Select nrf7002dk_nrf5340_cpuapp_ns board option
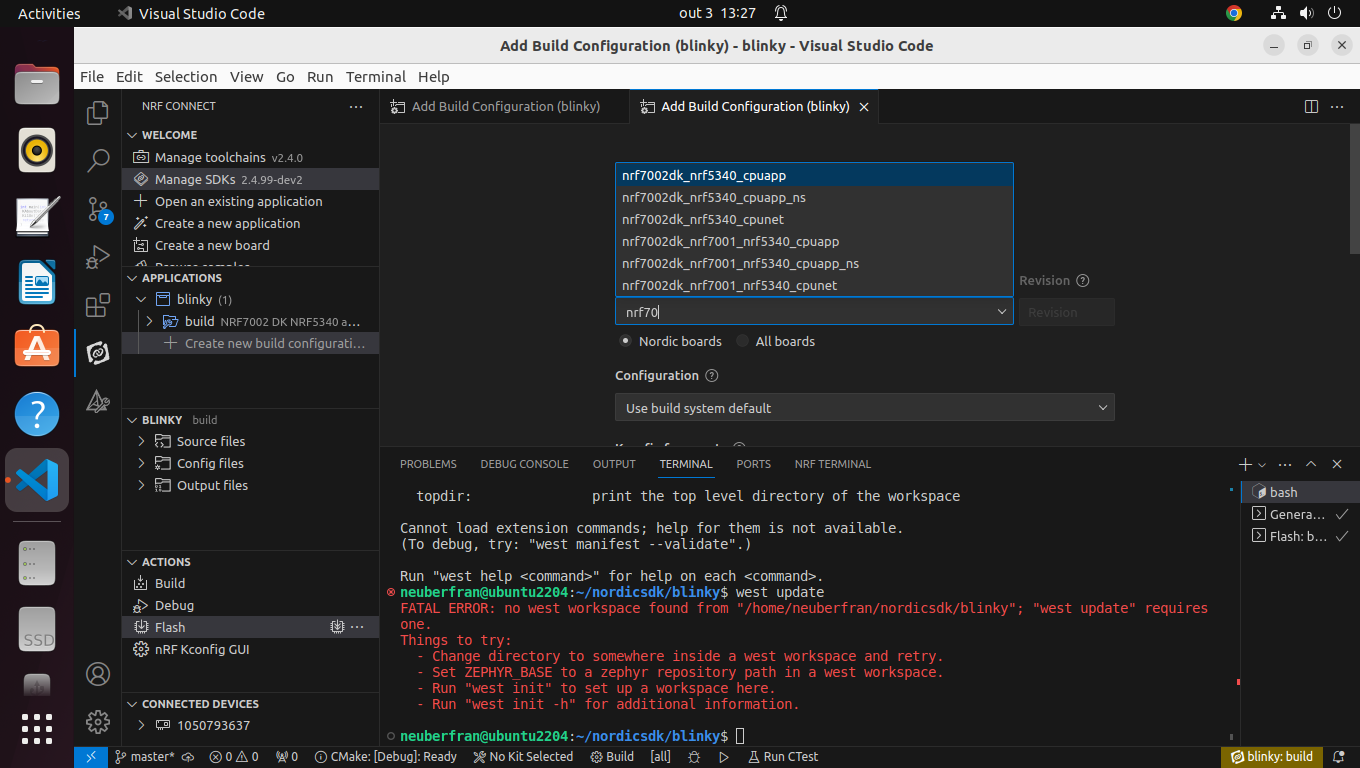The height and width of the screenshot is (768, 1360). [x=814, y=197]
